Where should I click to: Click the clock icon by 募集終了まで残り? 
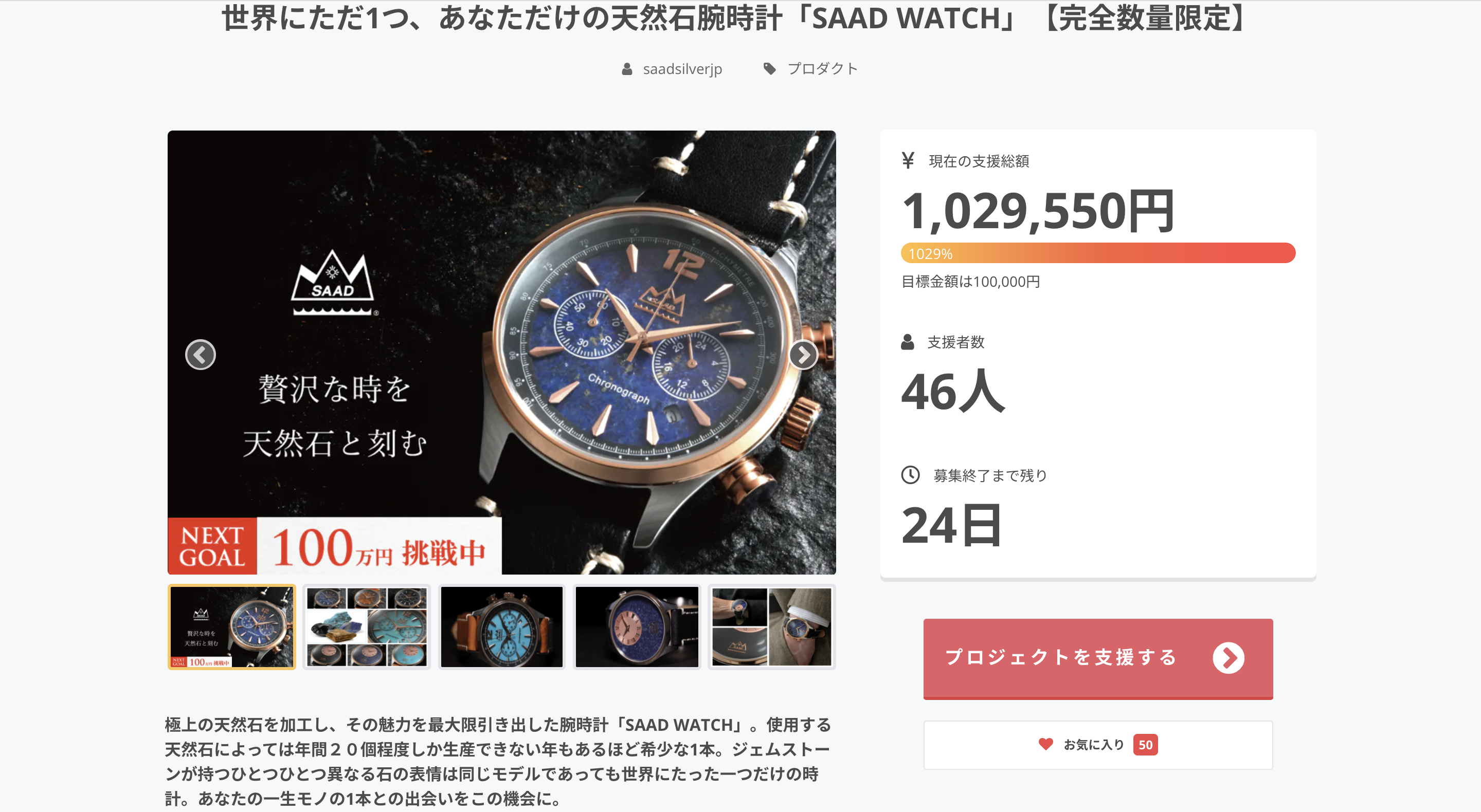(x=910, y=475)
